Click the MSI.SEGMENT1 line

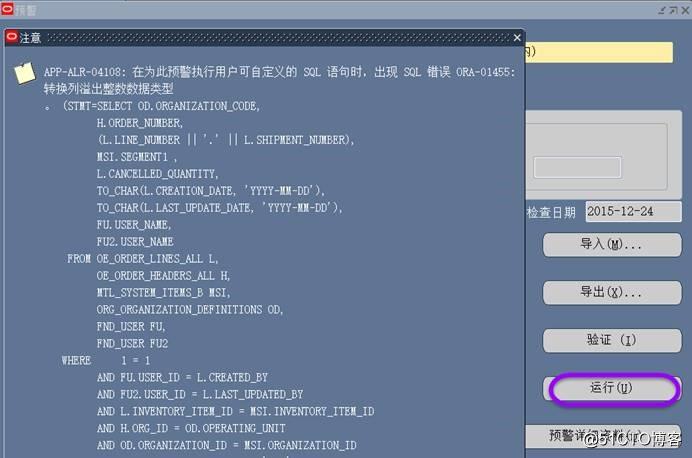tap(137, 157)
